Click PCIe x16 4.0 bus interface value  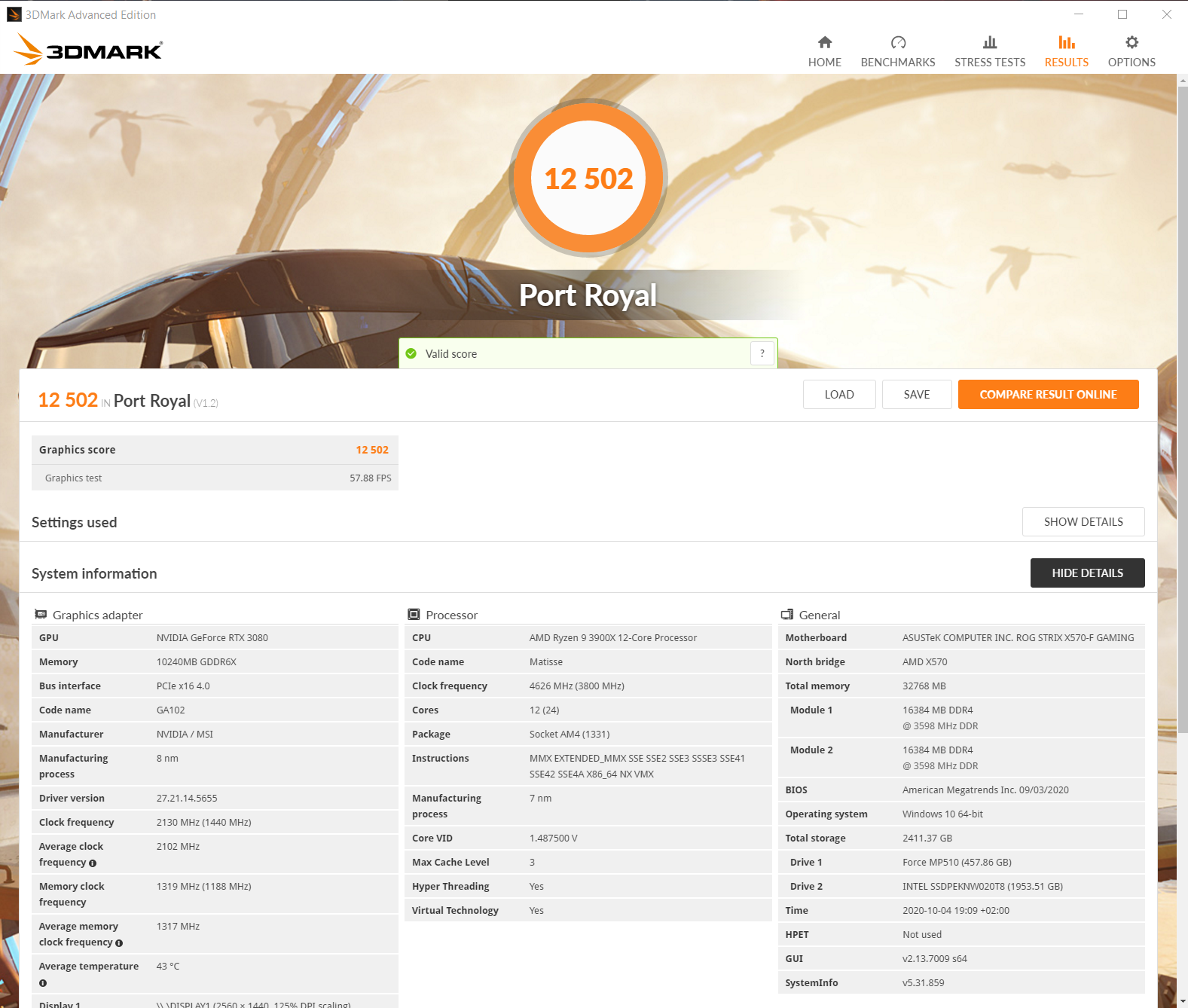click(x=183, y=686)
